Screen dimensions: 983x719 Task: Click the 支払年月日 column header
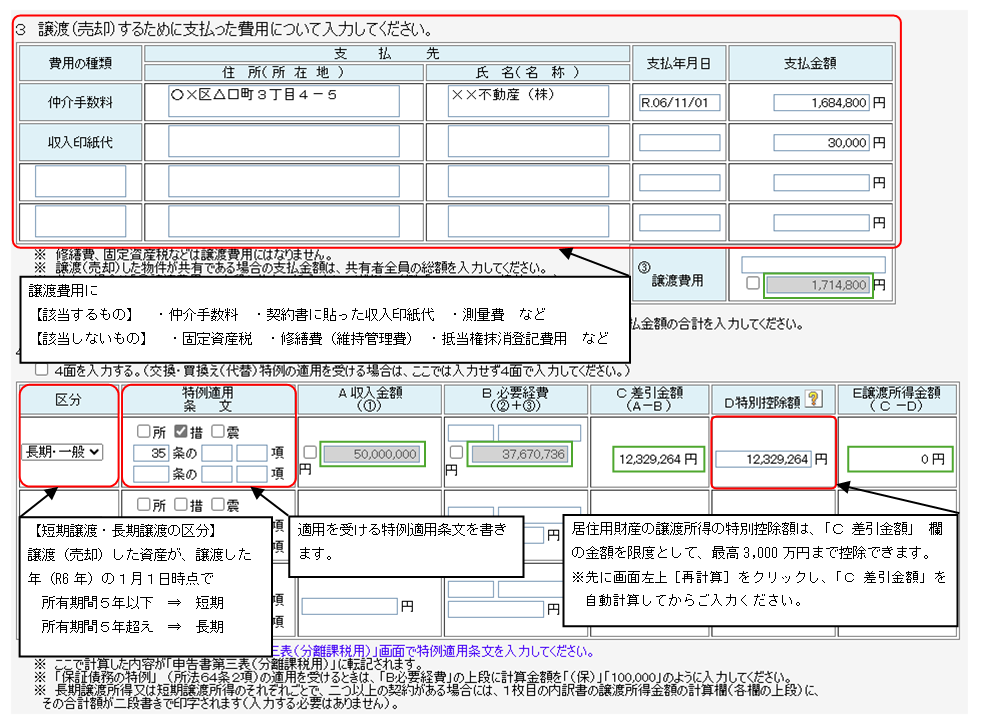[679, 63]
